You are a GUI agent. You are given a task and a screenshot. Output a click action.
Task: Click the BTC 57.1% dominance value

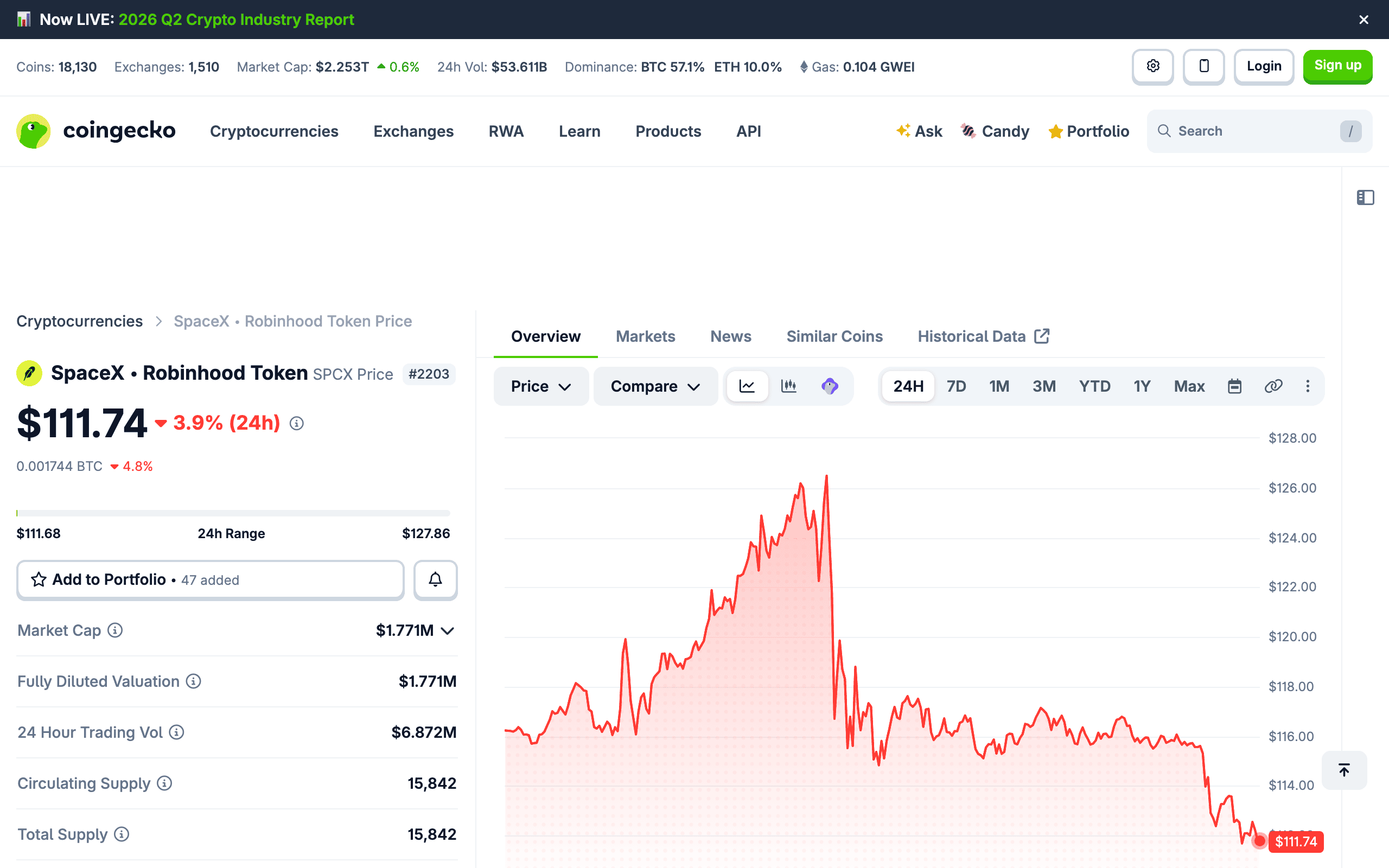(x=672, y=67)
